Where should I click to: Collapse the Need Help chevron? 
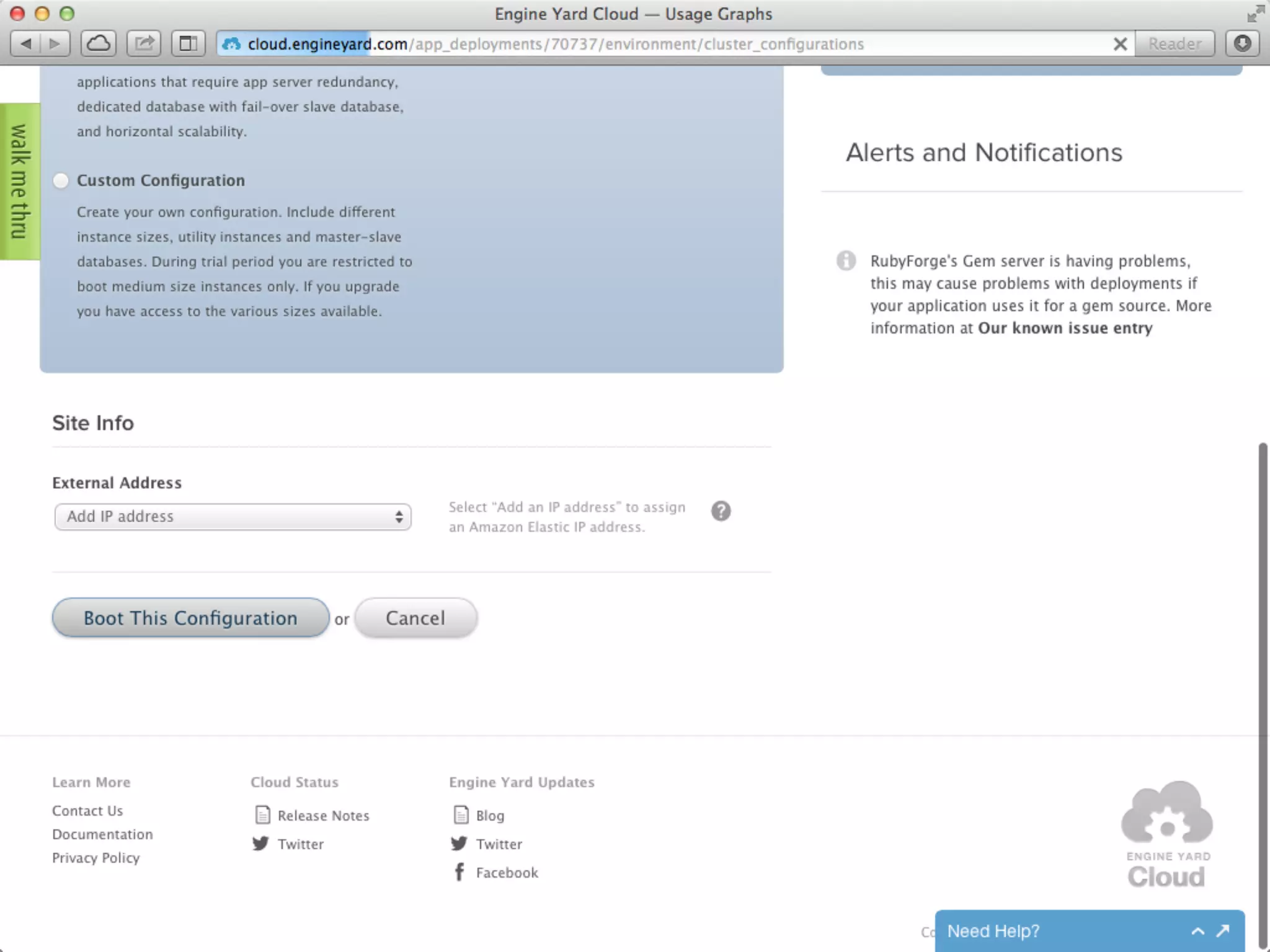1198,931
